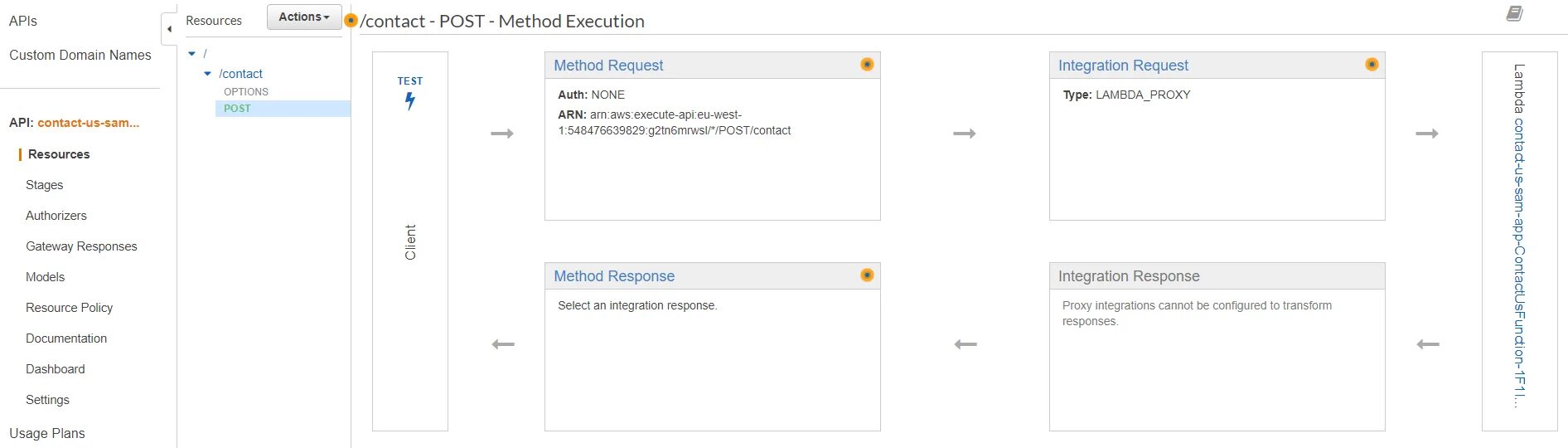1568x448 pixels.
Task: Open the Method Response settings
Action: point(614,276)
